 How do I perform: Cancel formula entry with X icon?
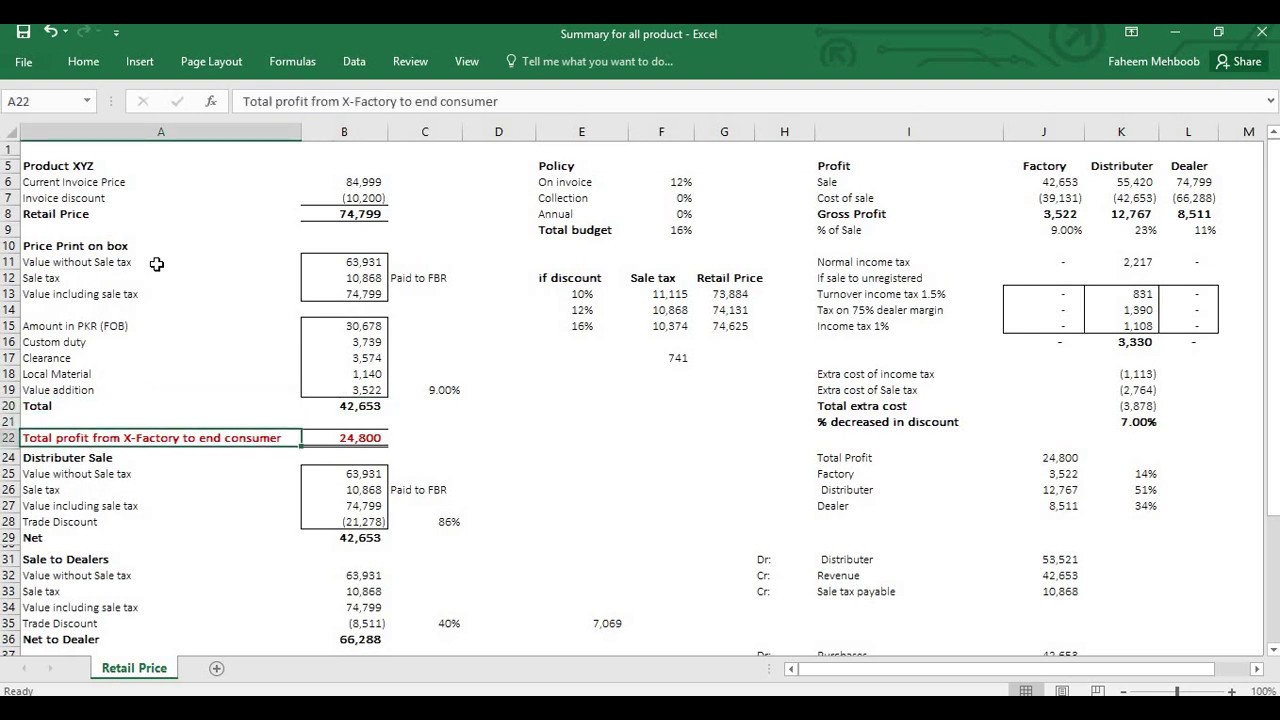[x=142, y=101]
